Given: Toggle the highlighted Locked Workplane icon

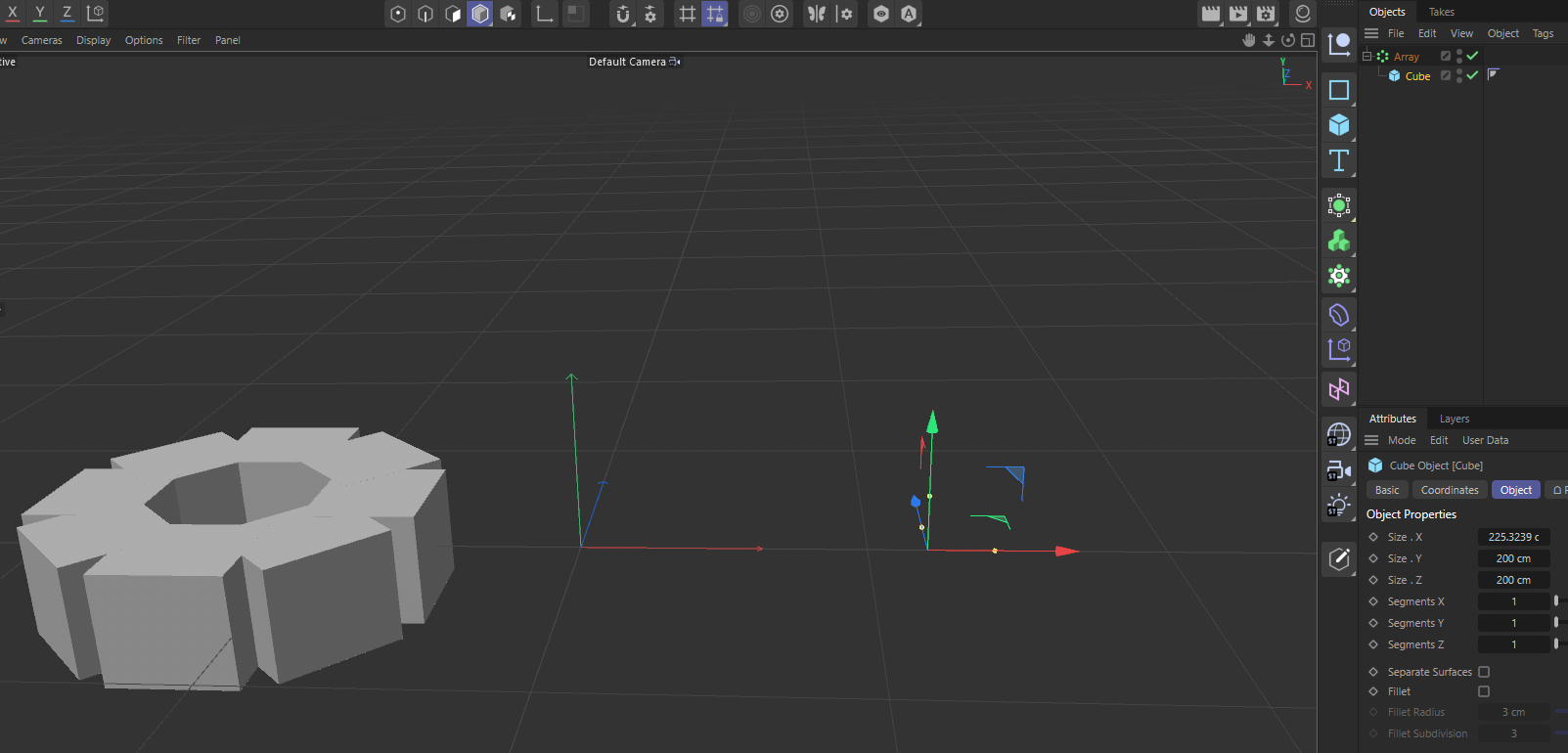Looking at the screenshot, I should [715, 14].
